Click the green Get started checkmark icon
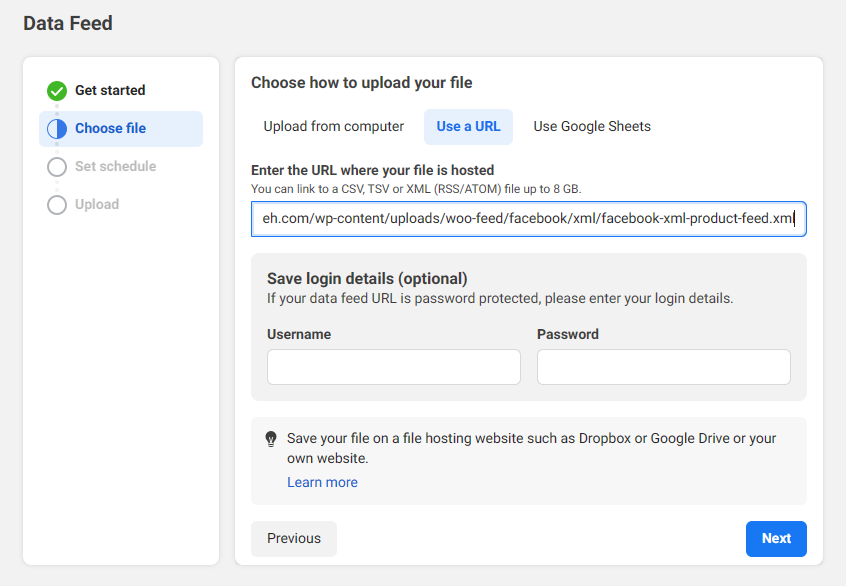This screenshot has width=846, height=586. click(x=57, y=91)
